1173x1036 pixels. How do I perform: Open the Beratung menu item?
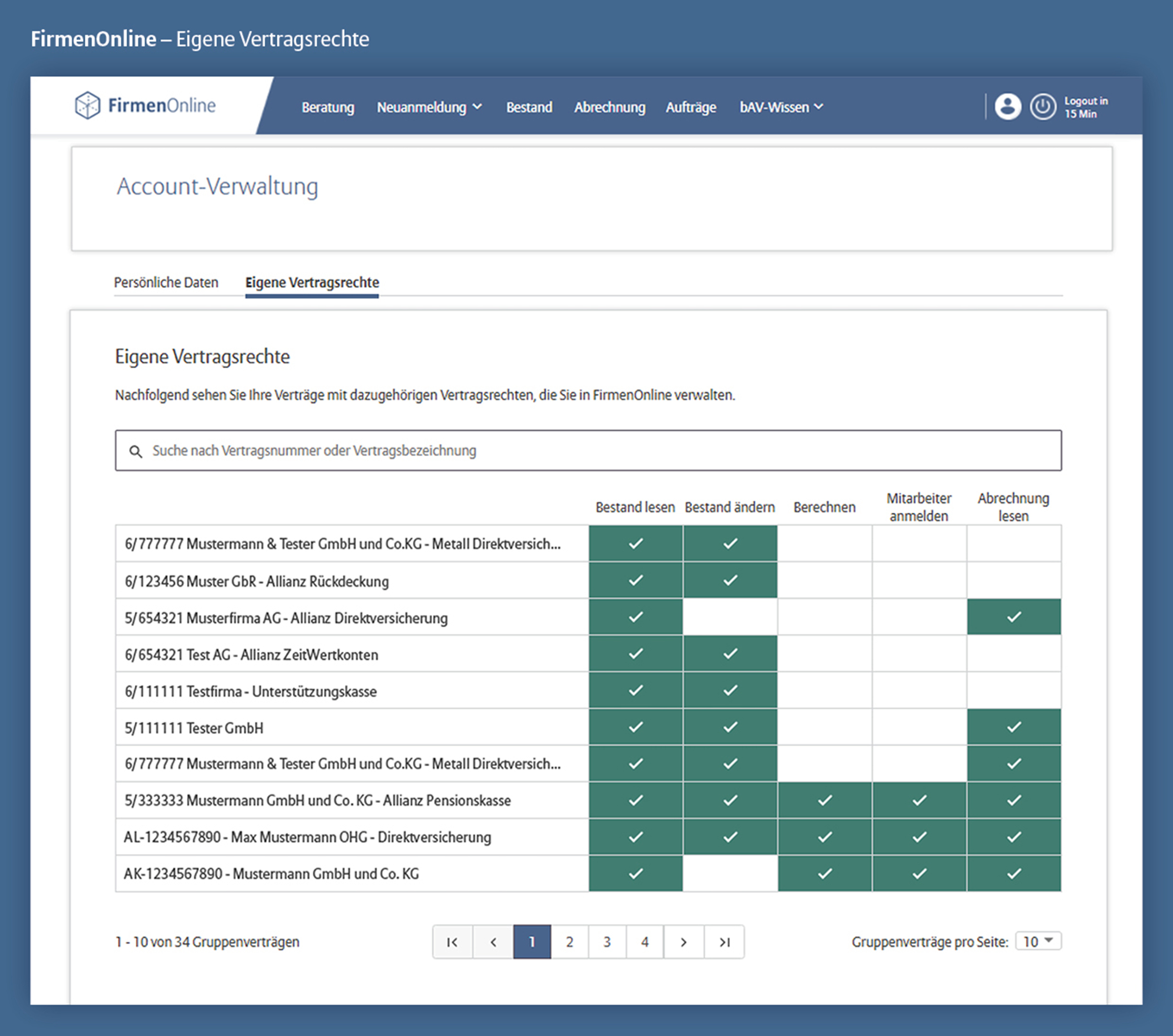coord(328,107)
